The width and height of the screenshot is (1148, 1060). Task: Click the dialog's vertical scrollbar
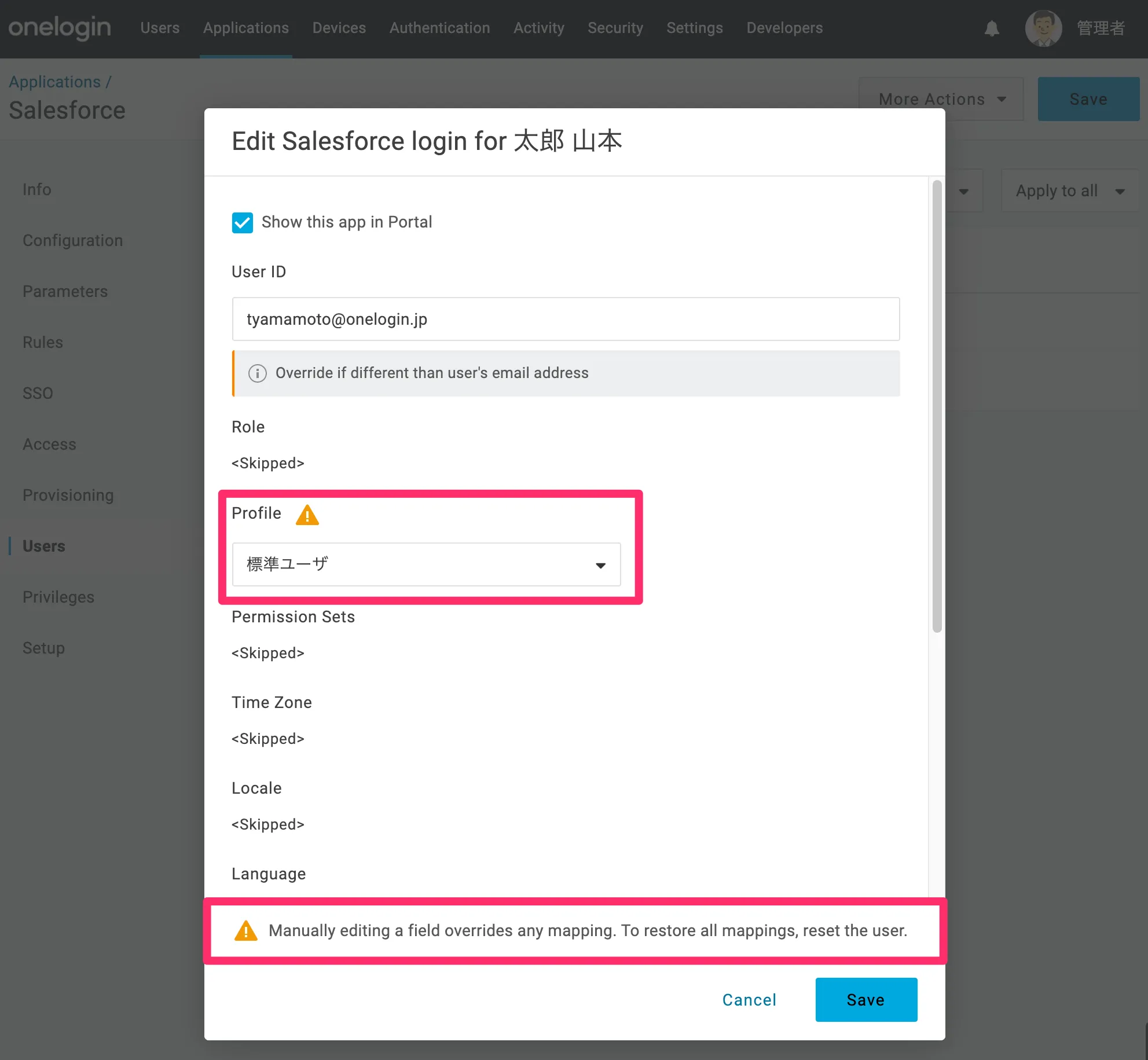pos(936,405)
